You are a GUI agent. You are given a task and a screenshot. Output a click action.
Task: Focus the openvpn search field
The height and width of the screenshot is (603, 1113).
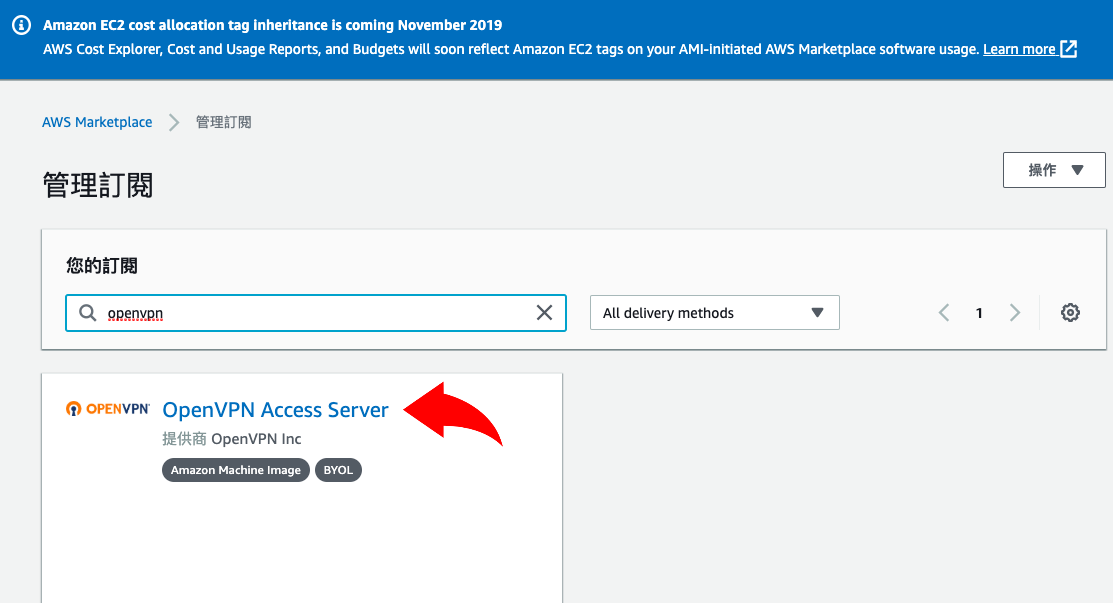316,313
